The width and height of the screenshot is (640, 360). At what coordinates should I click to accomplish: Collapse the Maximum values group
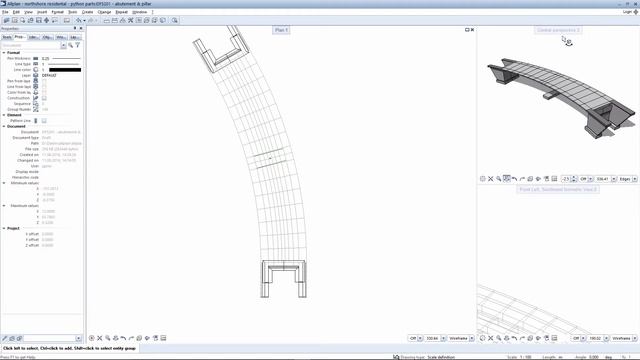4,206
